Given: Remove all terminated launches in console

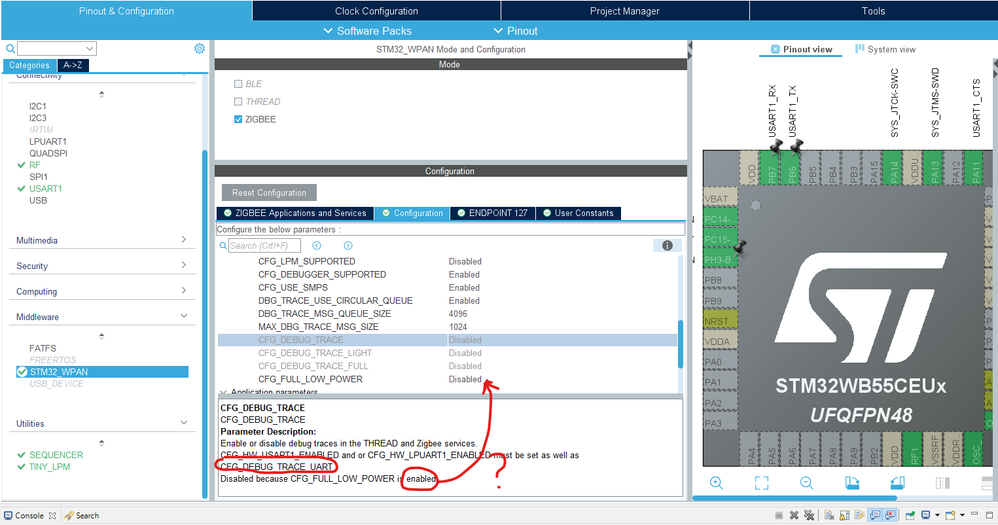Looking at the screenshot, I should click(x=809, y=515).
